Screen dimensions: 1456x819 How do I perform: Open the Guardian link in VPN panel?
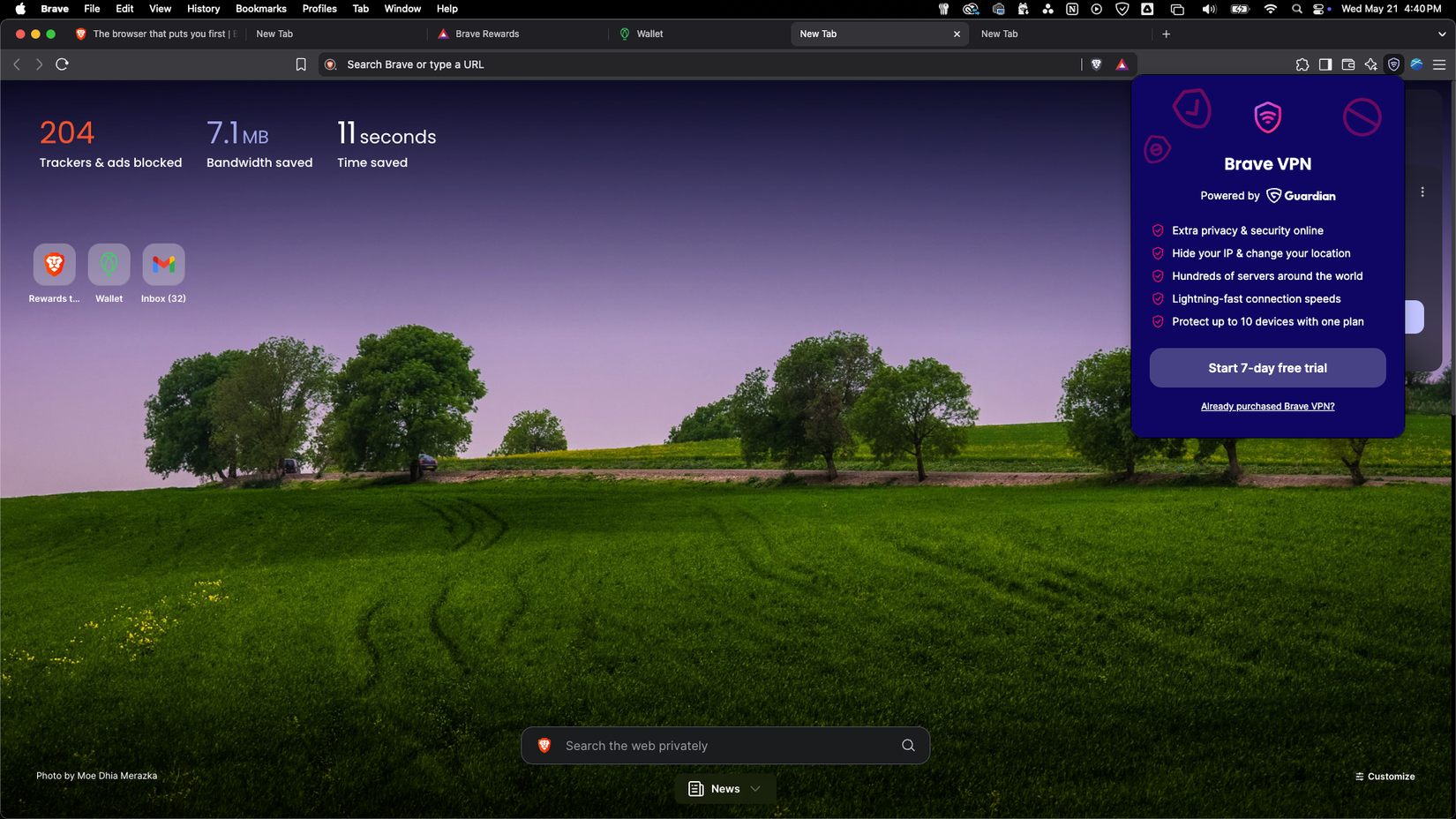1301,196
